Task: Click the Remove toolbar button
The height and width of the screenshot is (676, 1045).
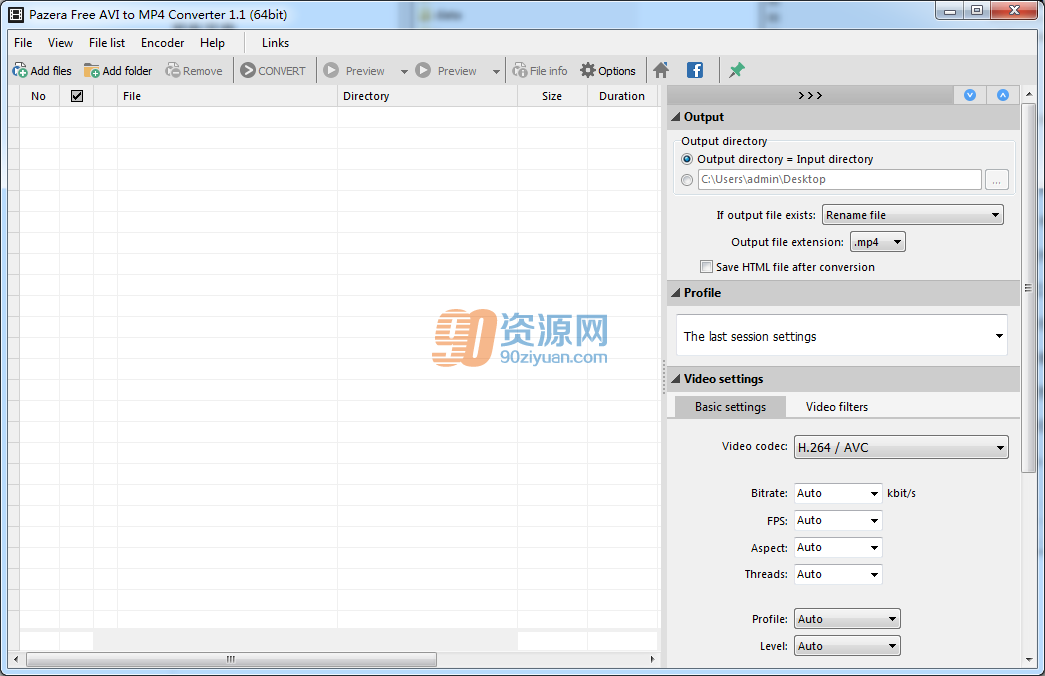Action: [x=194, y=71]
